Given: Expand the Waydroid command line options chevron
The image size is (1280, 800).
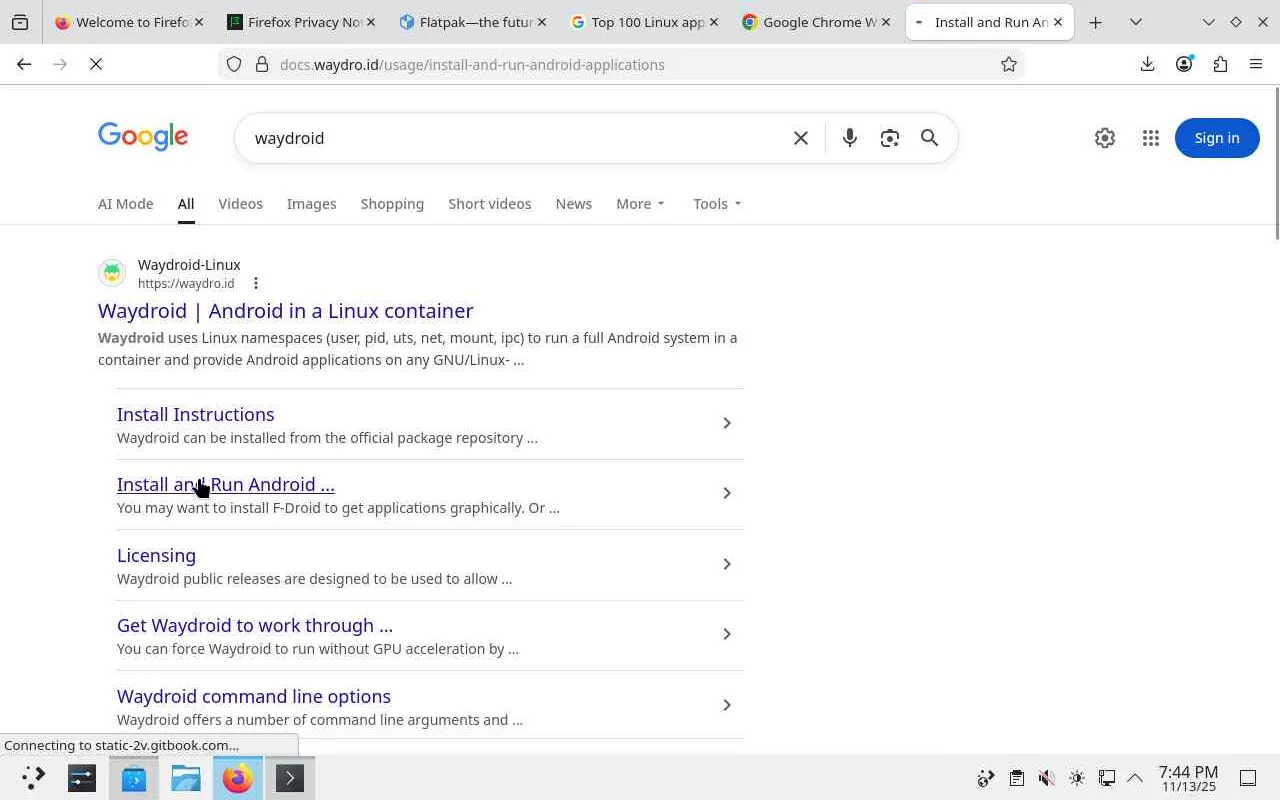Looking at the screenshot, I should tap(727, 705).
